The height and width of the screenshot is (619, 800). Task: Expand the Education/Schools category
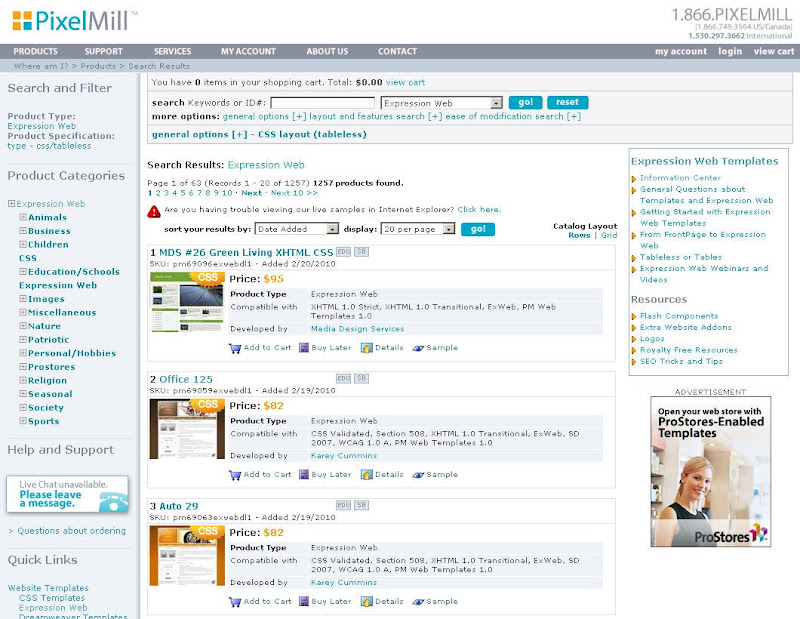[x=22, y=271]
